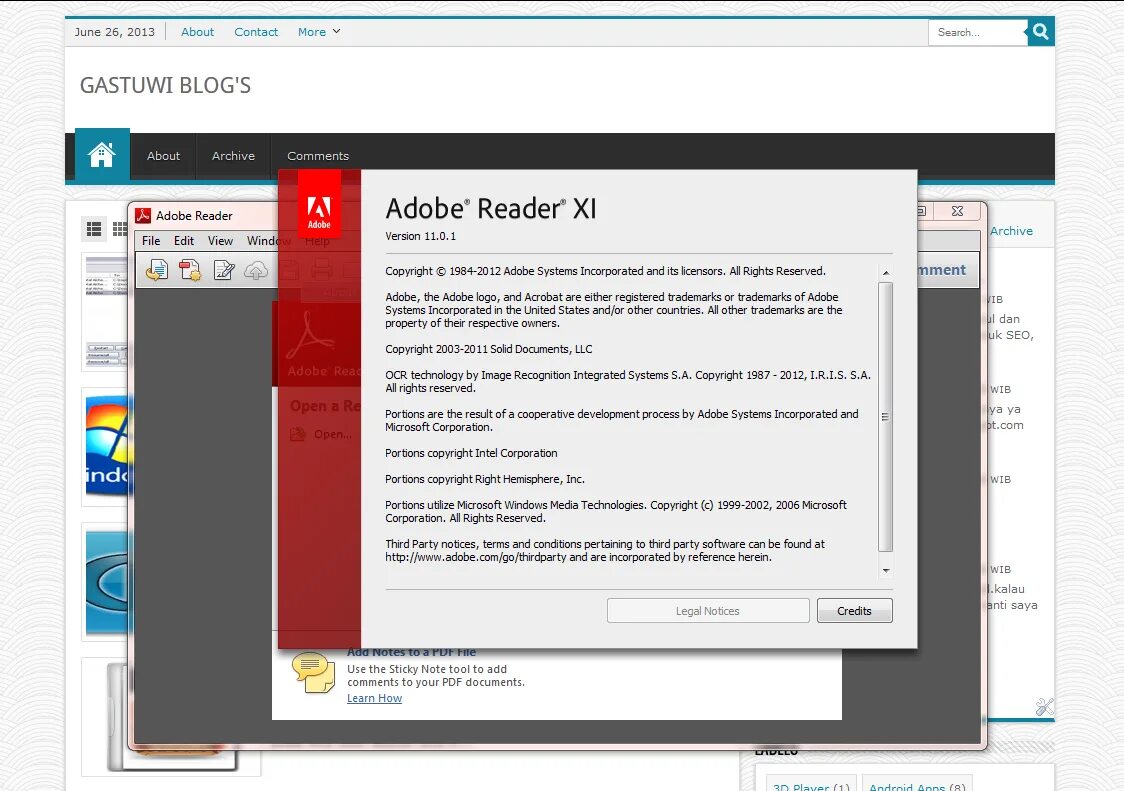Screen dimensions: 1124x791
Task: Click the Copyright 2003-2011 Solid Documents line
Action: coord(489,349)
